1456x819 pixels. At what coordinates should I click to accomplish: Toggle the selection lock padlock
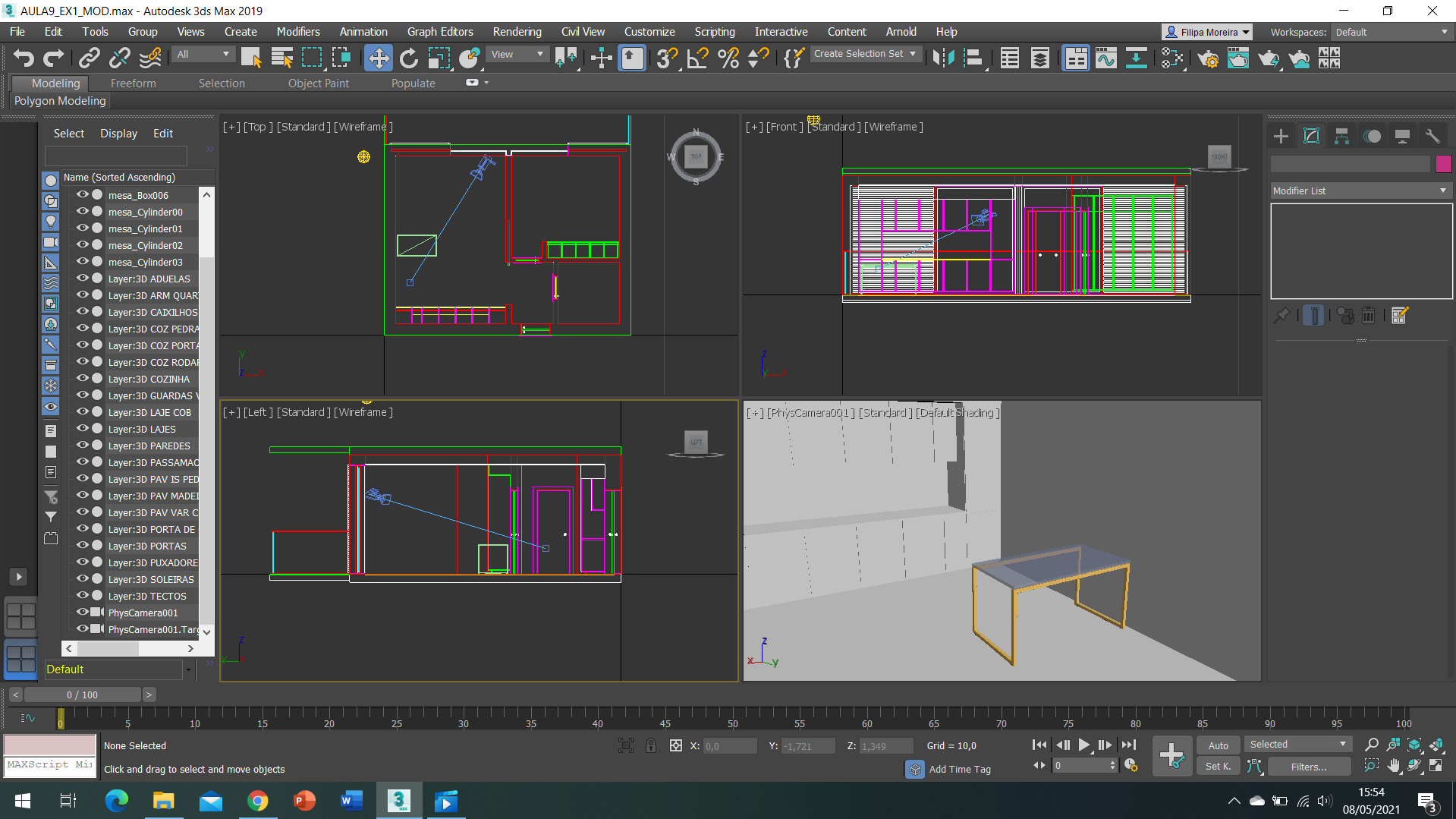coord(651,745)
